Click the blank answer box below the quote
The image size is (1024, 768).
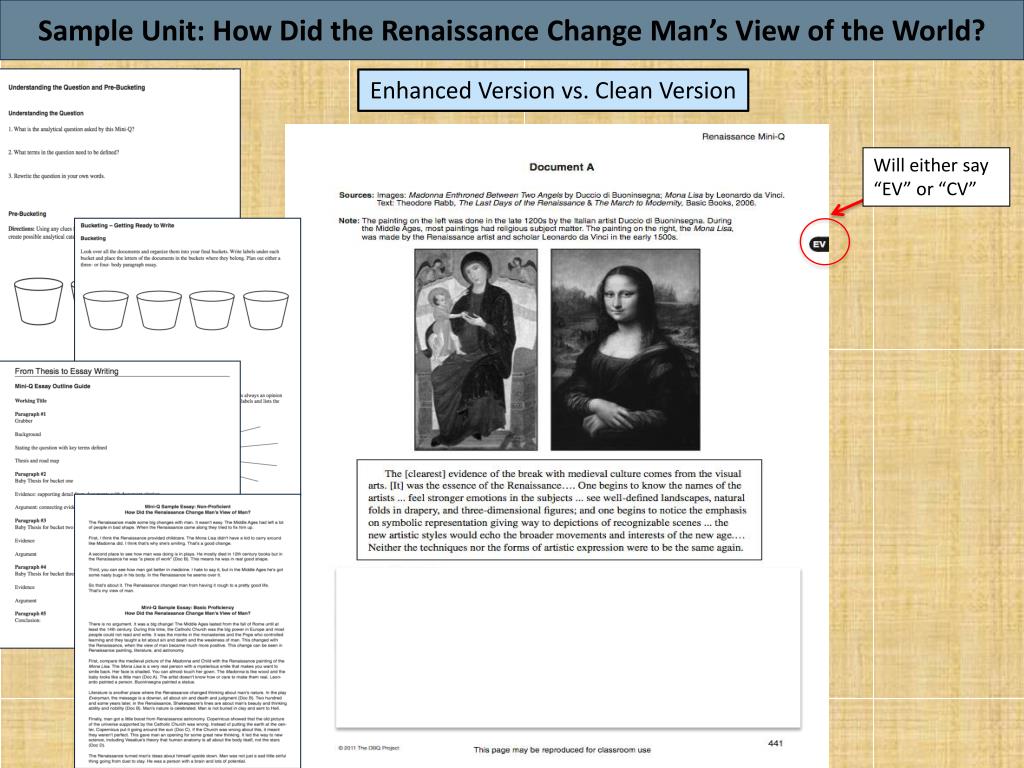(x=568, y=648)
